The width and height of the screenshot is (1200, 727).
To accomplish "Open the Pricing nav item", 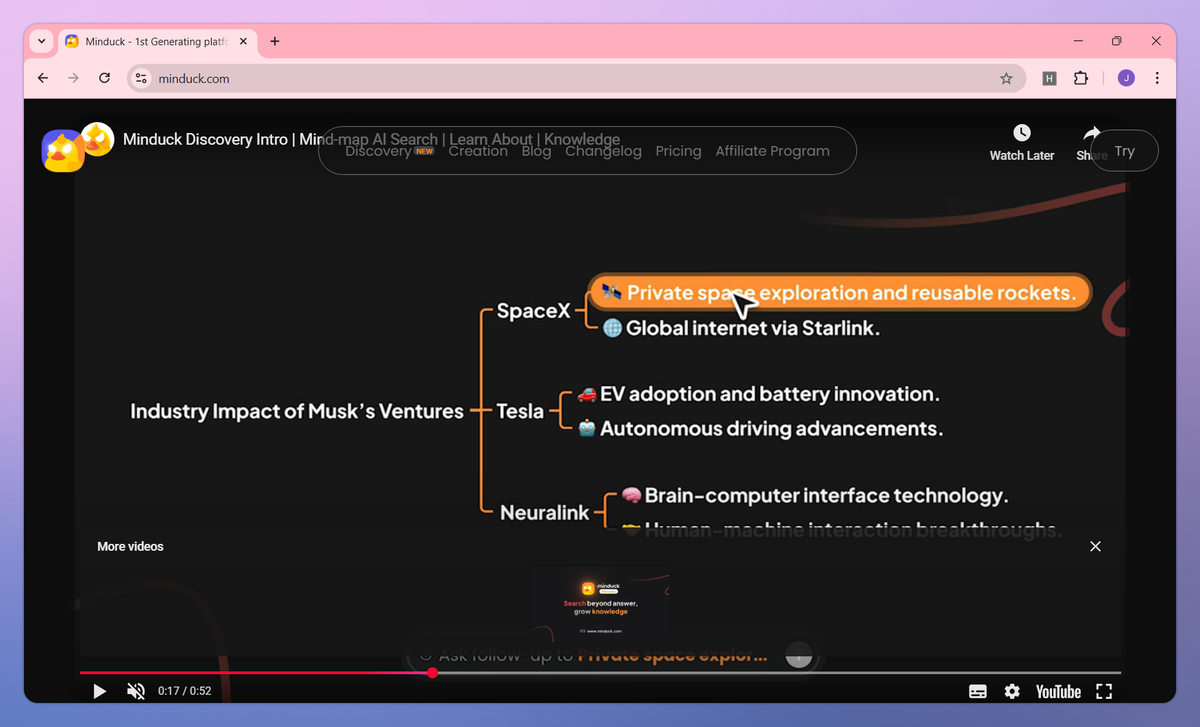I will (678, 151).
